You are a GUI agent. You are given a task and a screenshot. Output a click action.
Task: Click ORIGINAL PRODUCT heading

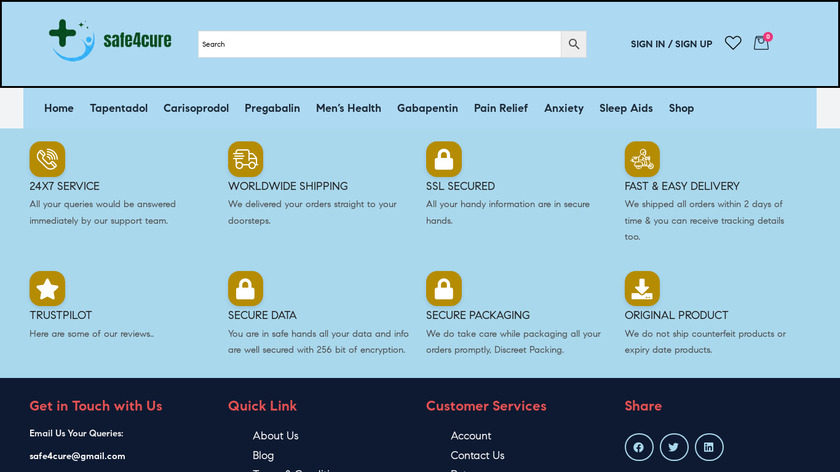[676, 316]
